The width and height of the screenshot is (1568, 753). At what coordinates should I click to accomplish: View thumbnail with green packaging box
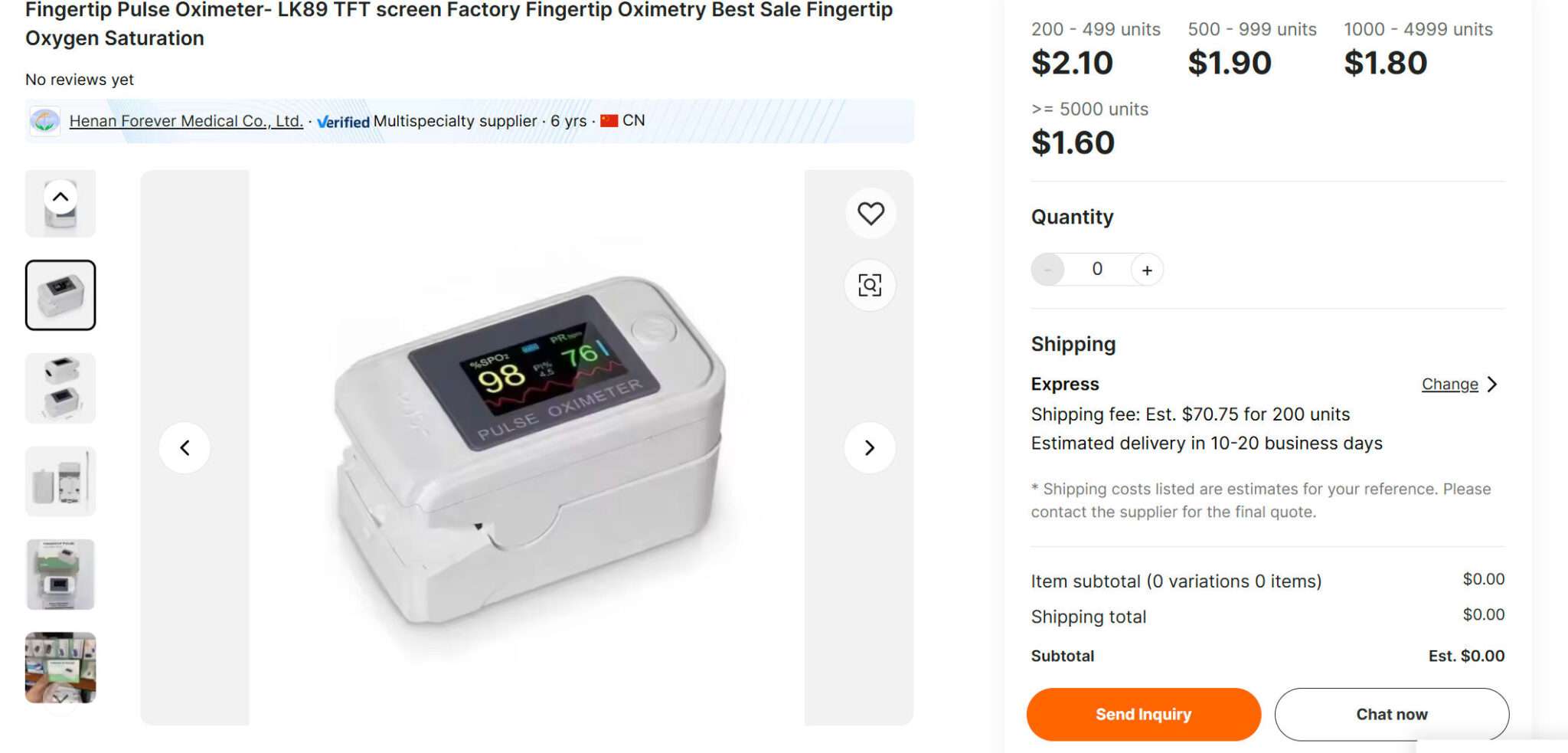point(60,574)
